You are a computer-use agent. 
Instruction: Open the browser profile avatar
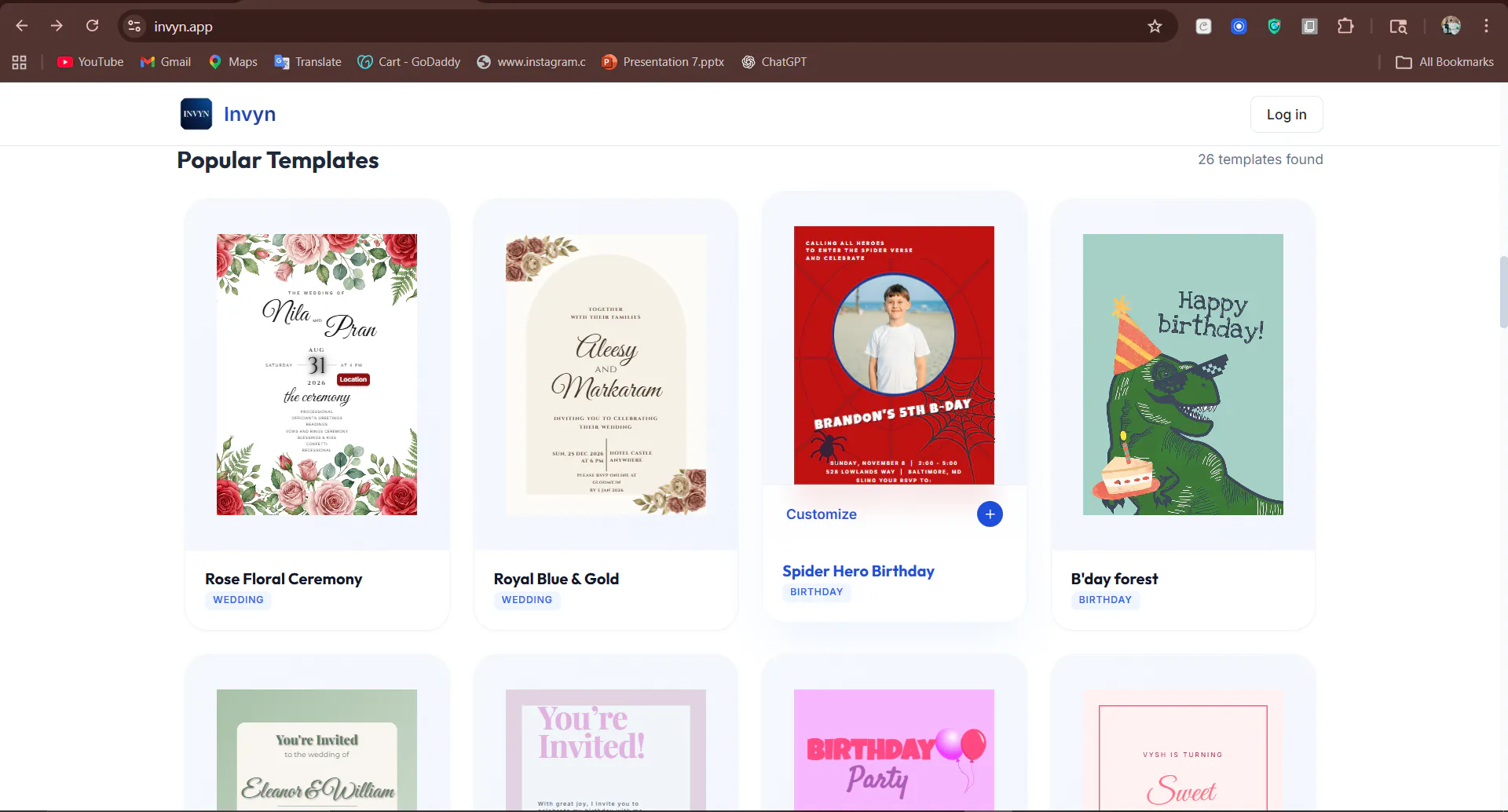(x=1451, y=26)
